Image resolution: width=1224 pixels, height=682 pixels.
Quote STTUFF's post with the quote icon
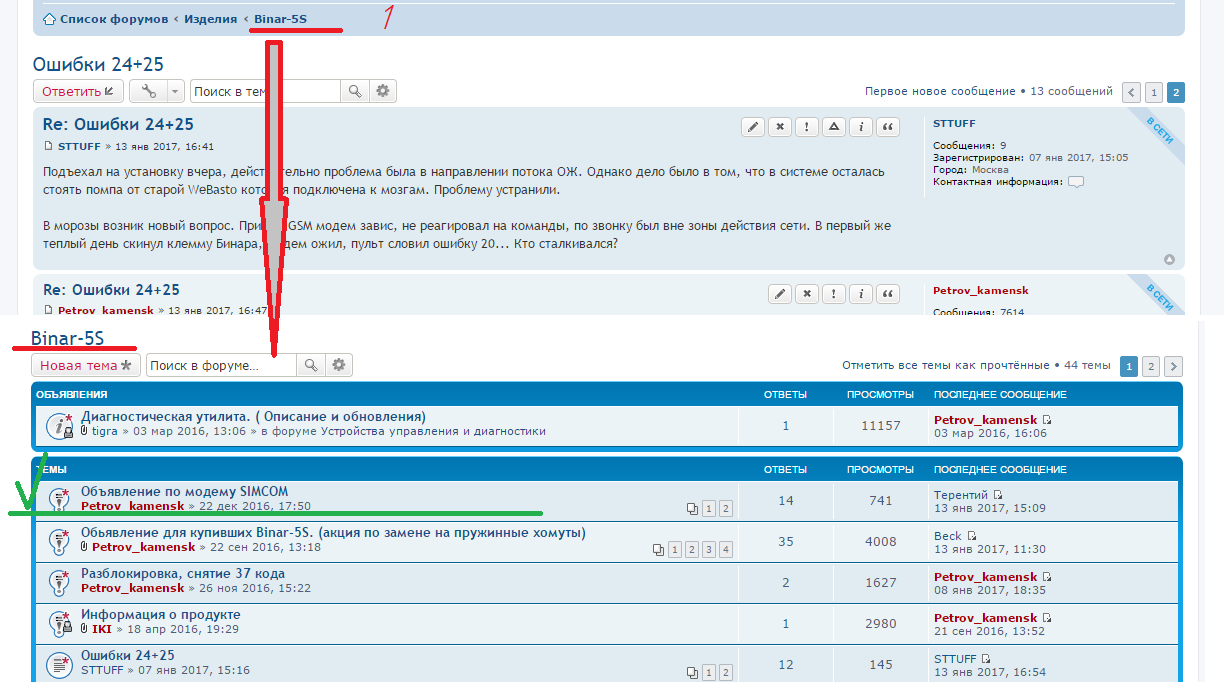click(x=887, y=127)
